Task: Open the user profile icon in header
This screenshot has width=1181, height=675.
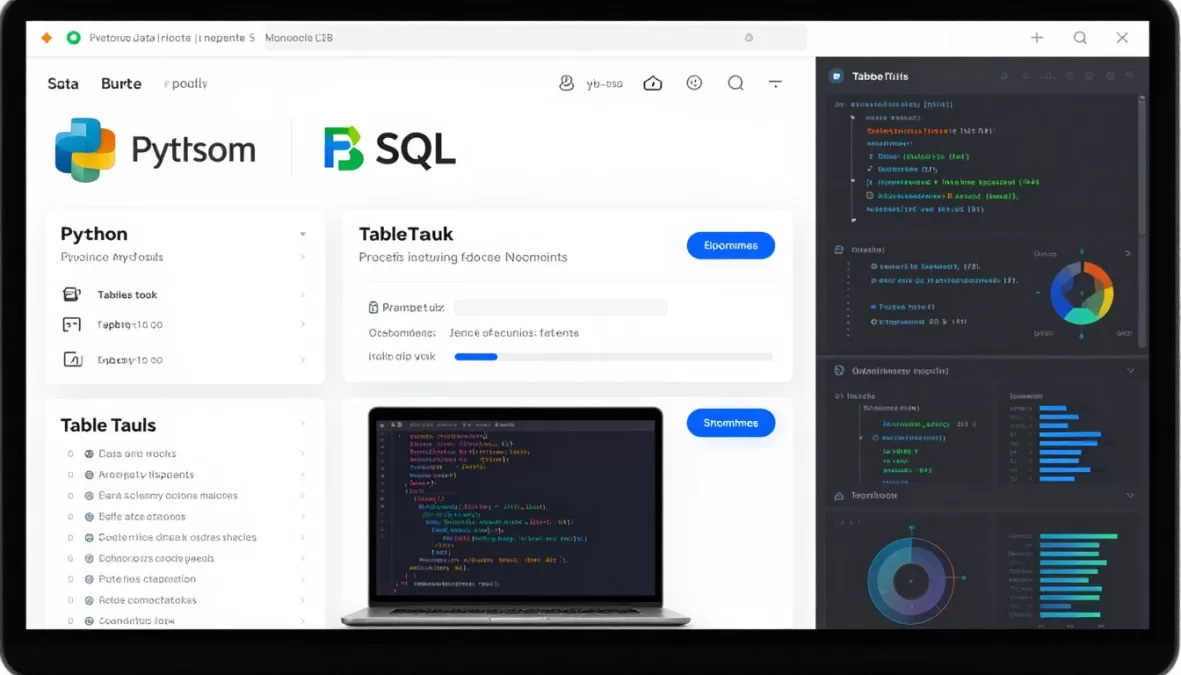Action: (566, 84)
